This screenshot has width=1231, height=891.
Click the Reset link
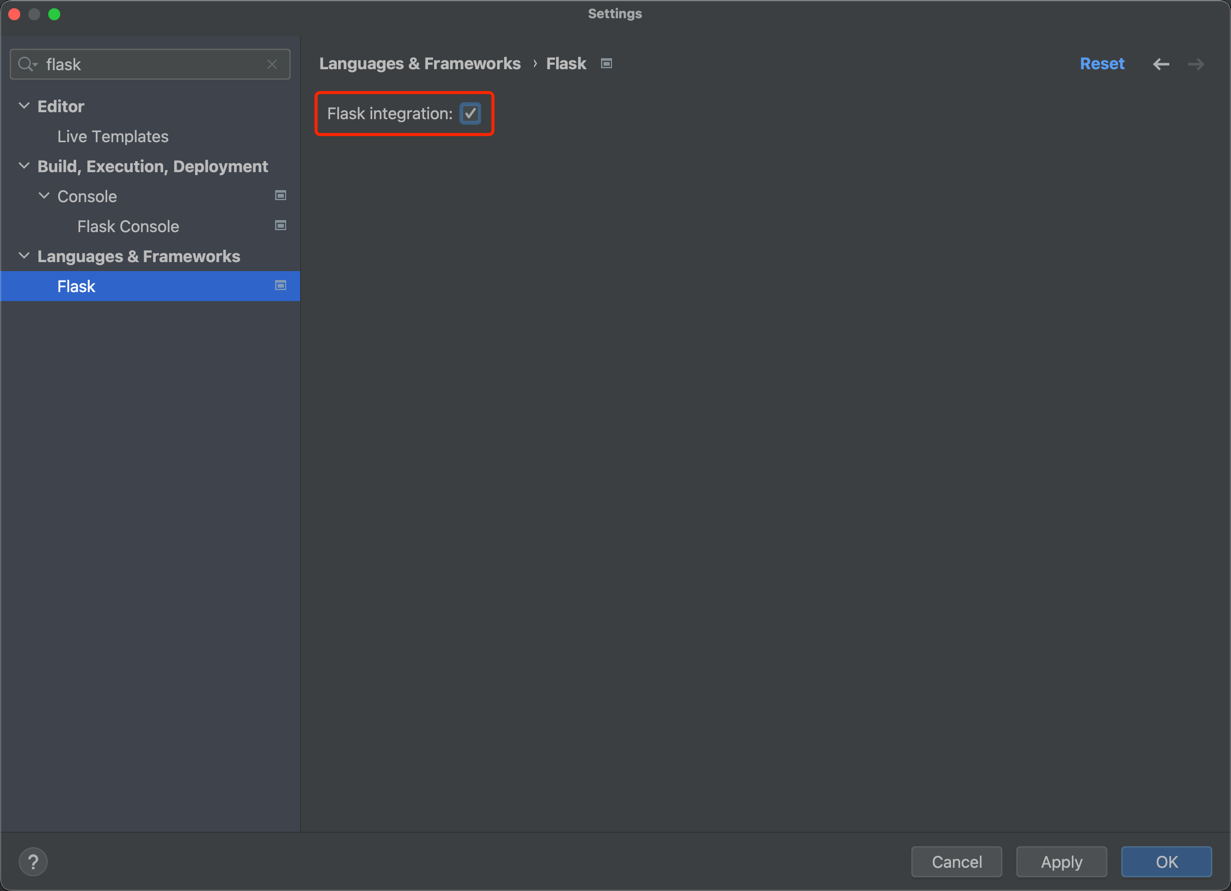coord(1102,63)
